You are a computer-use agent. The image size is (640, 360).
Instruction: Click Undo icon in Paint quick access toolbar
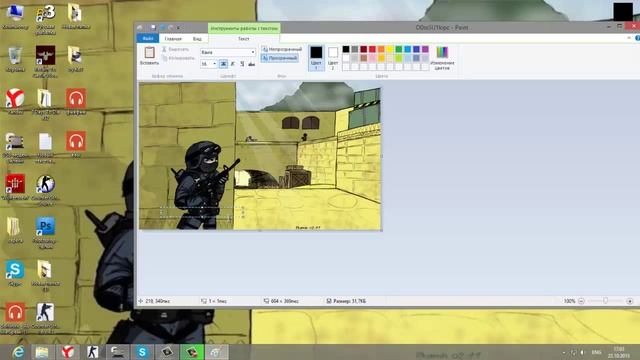coord(162,27)
